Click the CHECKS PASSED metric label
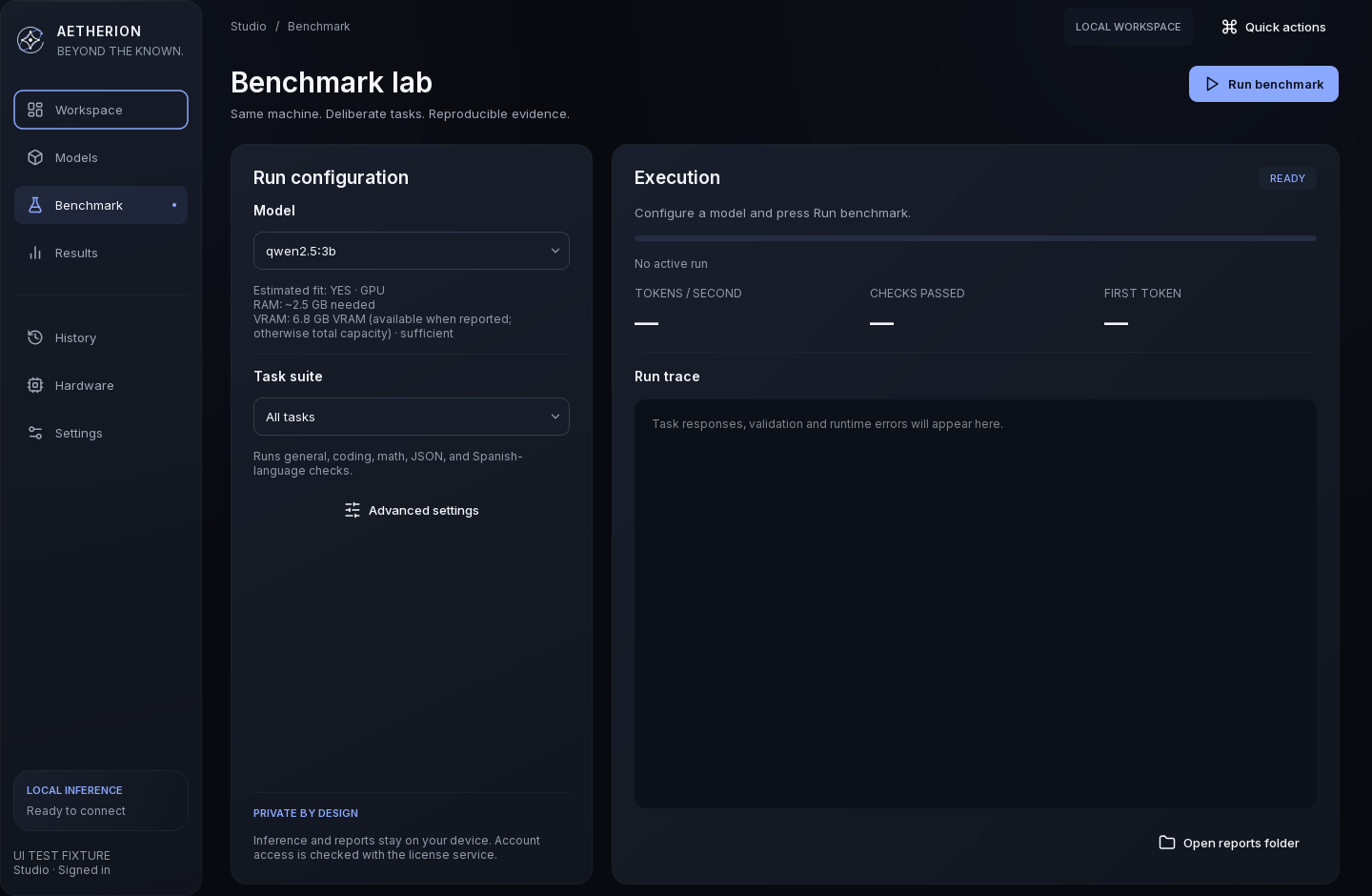 [918, 294]
